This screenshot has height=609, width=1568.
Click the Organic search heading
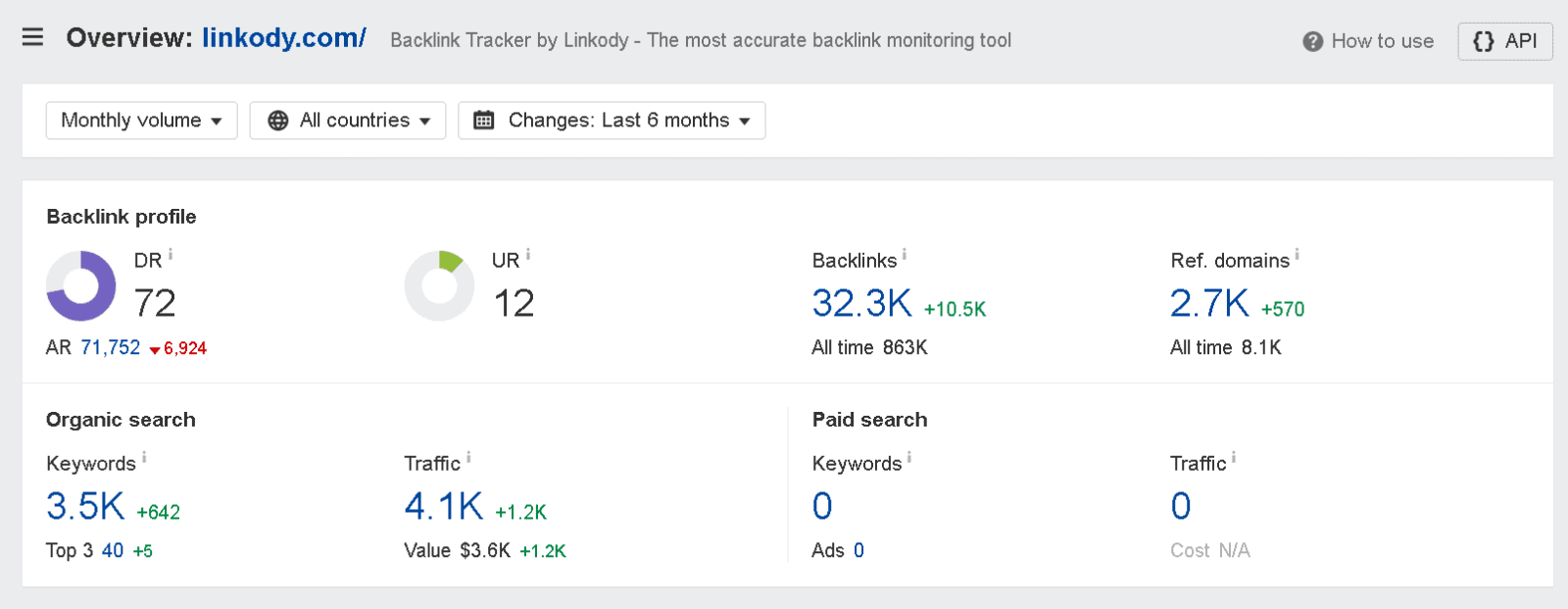(x=121, y=420)
